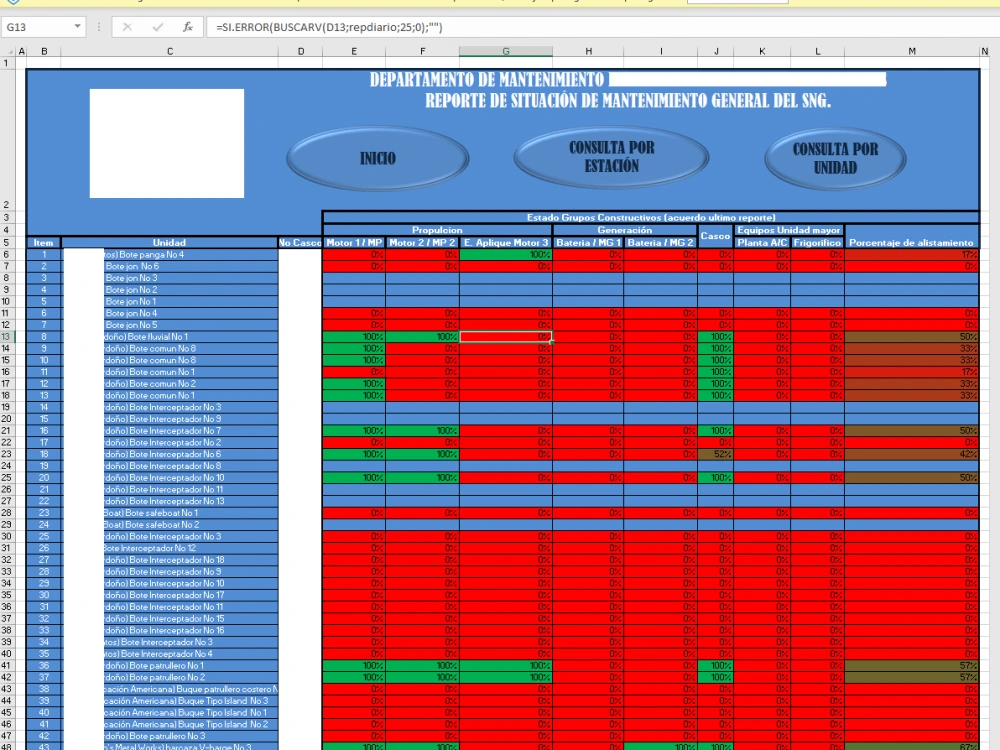Click the 'Item' heading cell
1000x750 pixels.
43,242
